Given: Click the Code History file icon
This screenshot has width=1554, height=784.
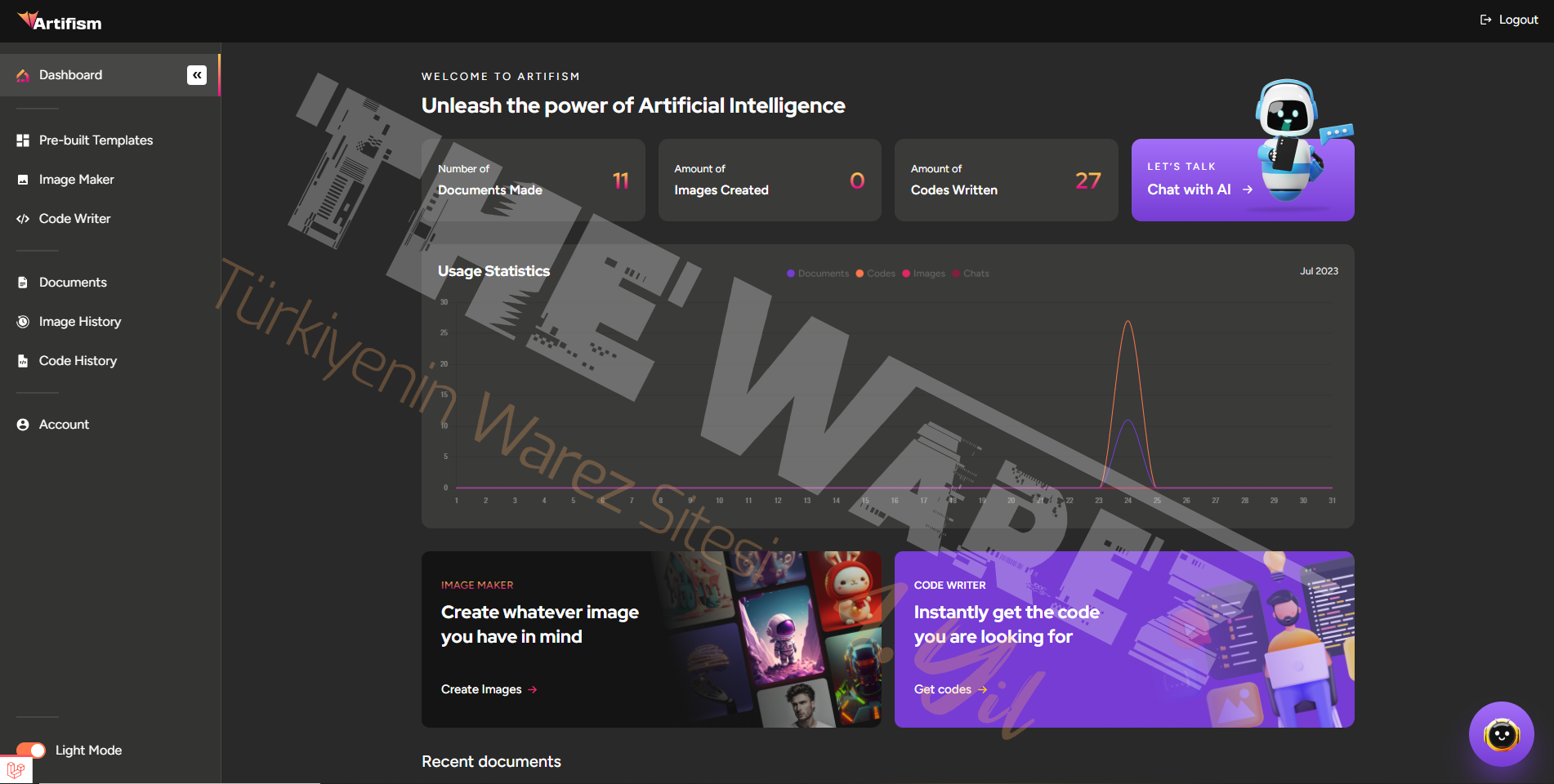Looking at the screenshot, I should (x=23, y=361).
